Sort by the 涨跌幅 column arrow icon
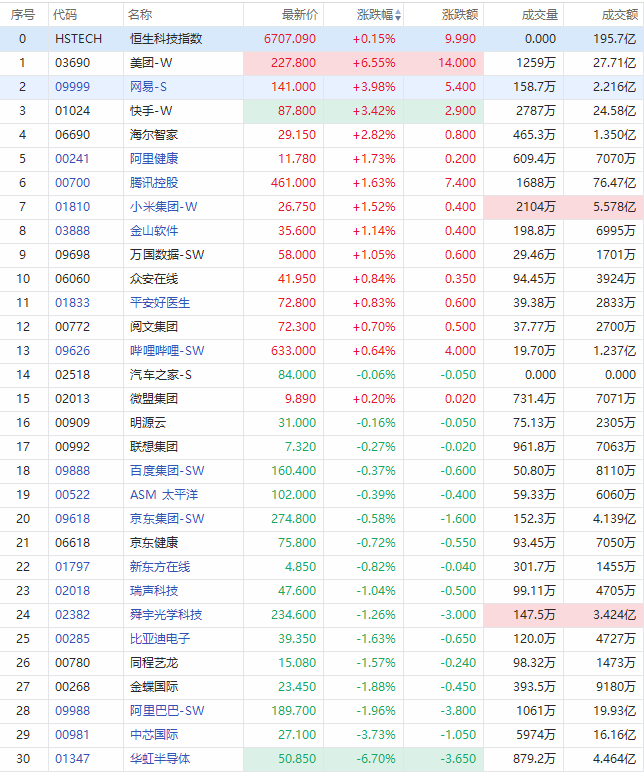Image resolution: width=644 pixels, height=772 pixels. pyautogui.click(x=398, y=16)
